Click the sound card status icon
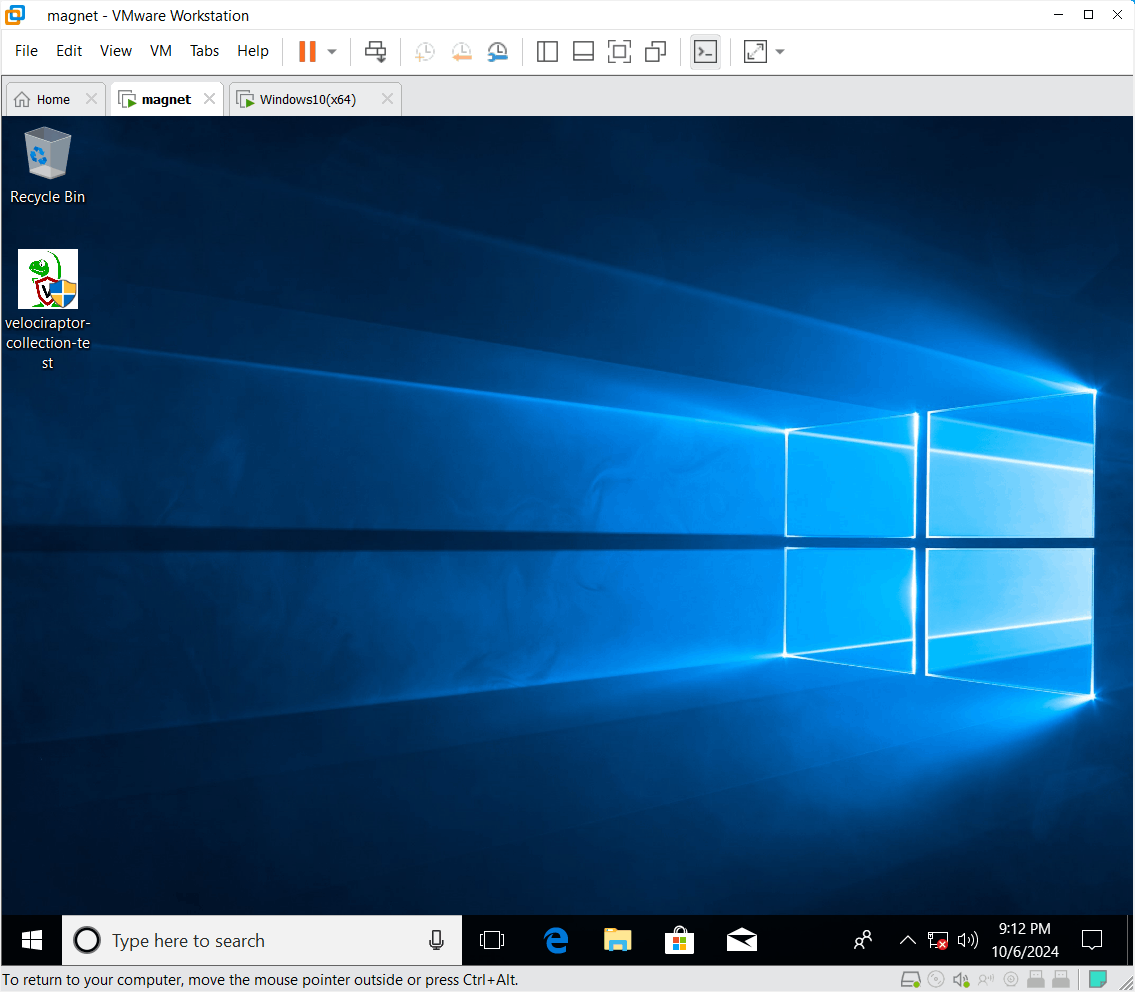 tap(961, 980)
